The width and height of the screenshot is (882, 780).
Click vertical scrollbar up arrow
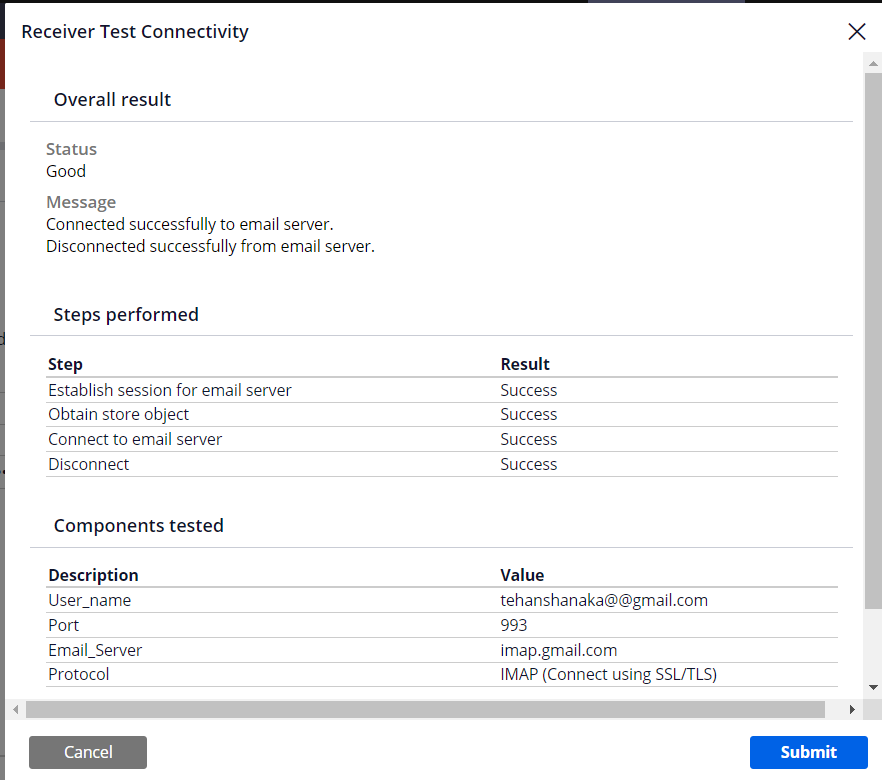(x=873, y=62)
